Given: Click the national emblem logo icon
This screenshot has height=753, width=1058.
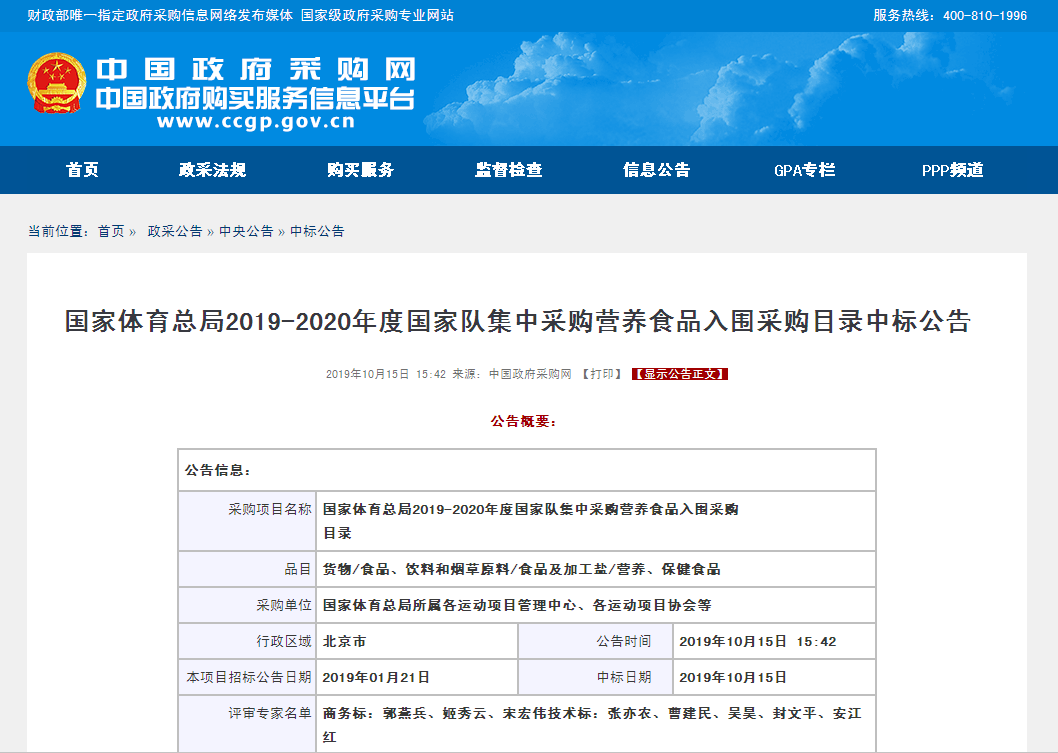Looking at the screenshot, I should click(x=57, y=83).
